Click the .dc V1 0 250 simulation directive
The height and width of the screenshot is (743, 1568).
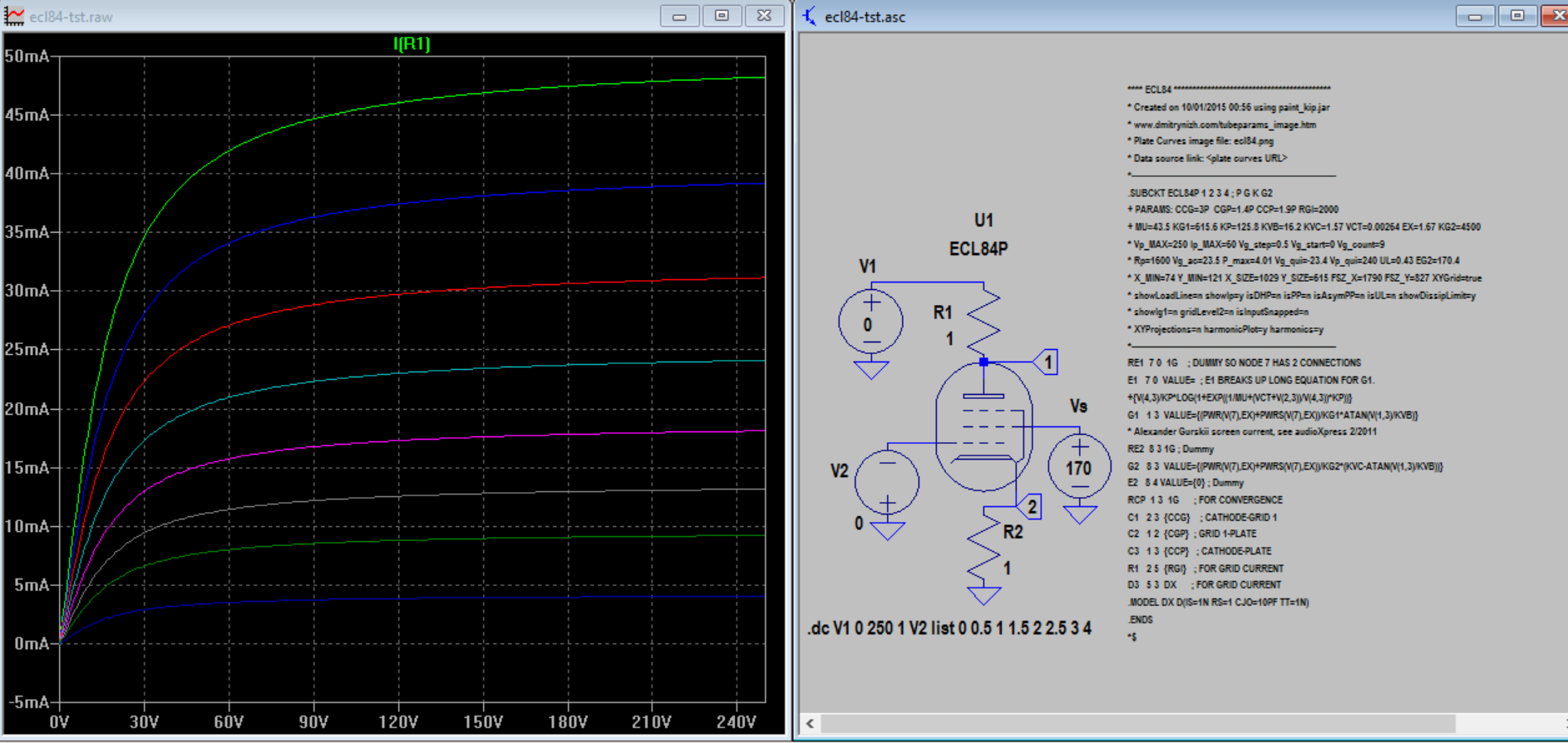949,628
